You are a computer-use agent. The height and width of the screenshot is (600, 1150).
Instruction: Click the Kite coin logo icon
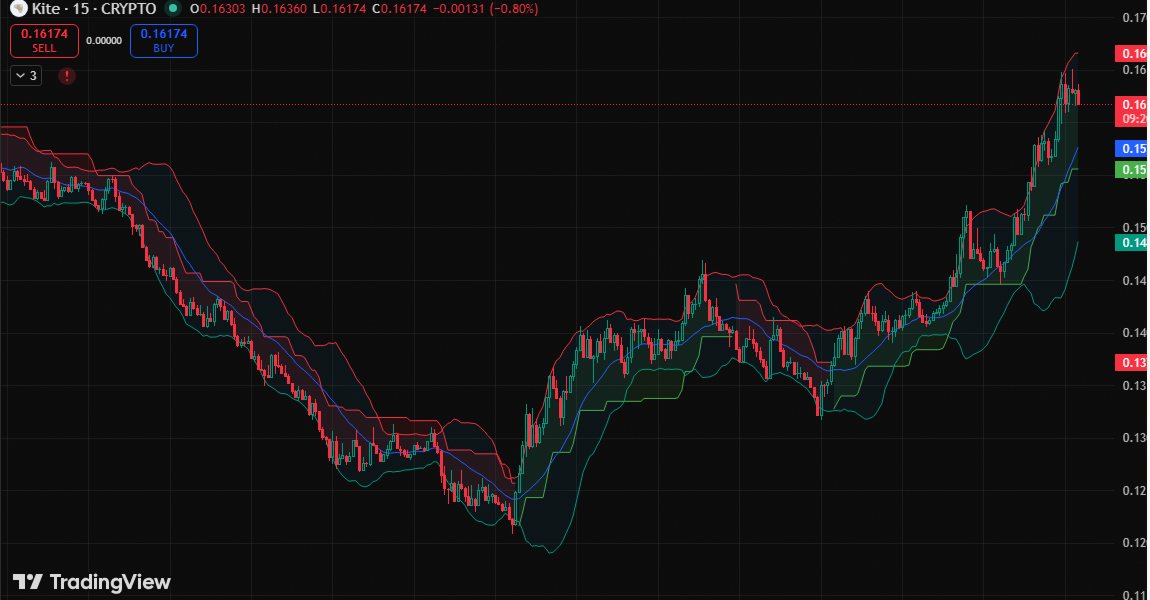coord(18,9)
